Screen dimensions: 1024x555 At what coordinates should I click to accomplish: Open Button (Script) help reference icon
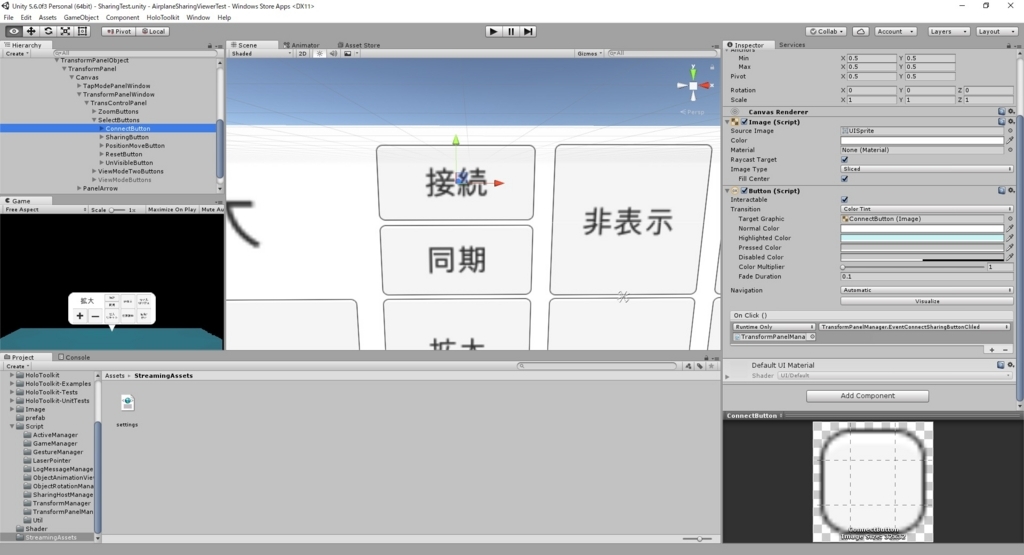1001,191
